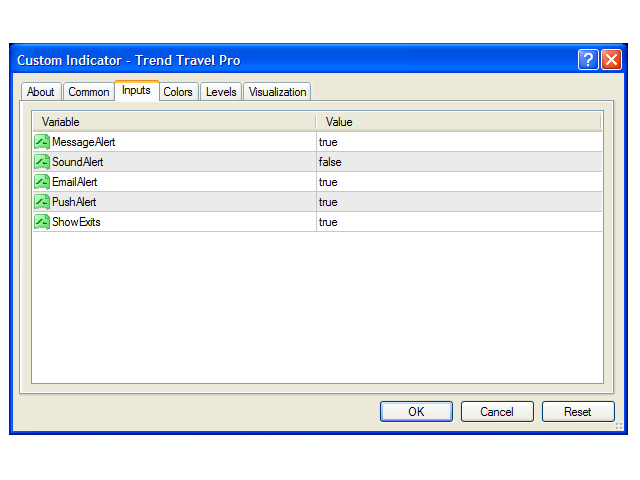The width and height of the screenshot is (640, 480).
Task: Open the Common tab
Action: click(x=89, y=92)
